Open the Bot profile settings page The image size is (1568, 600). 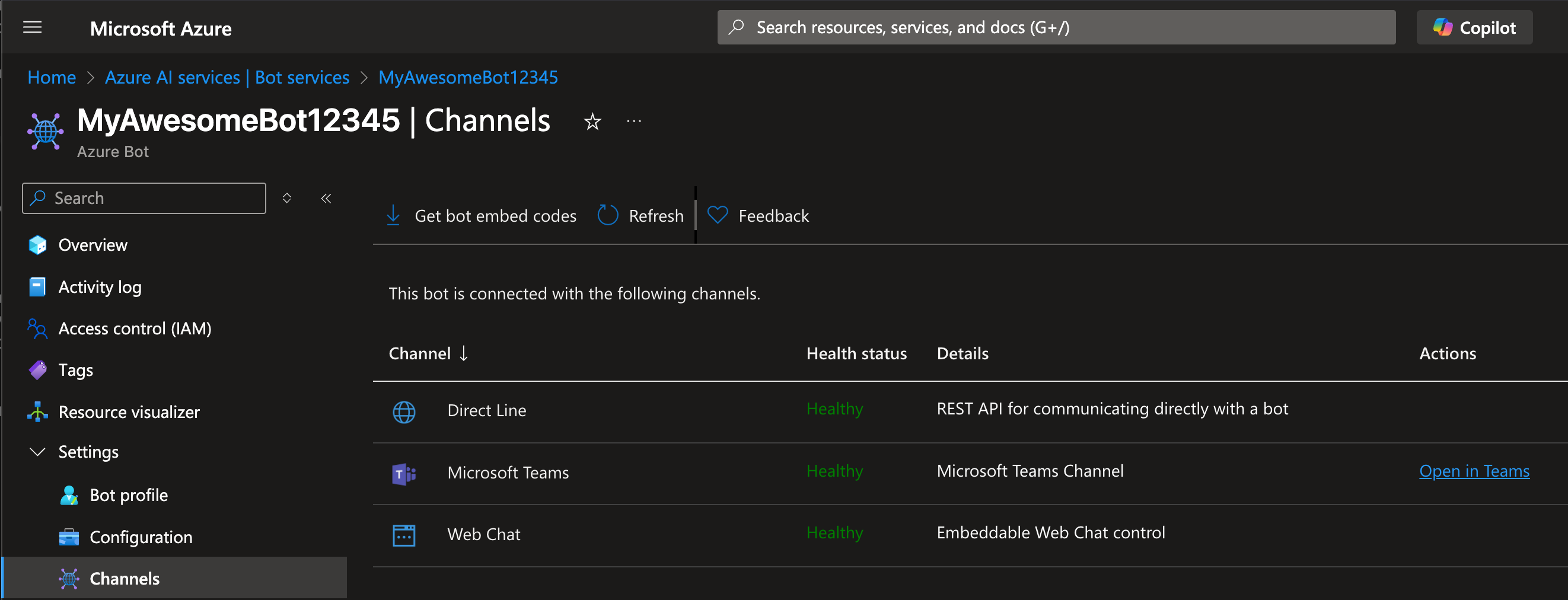tap(129, 495)
